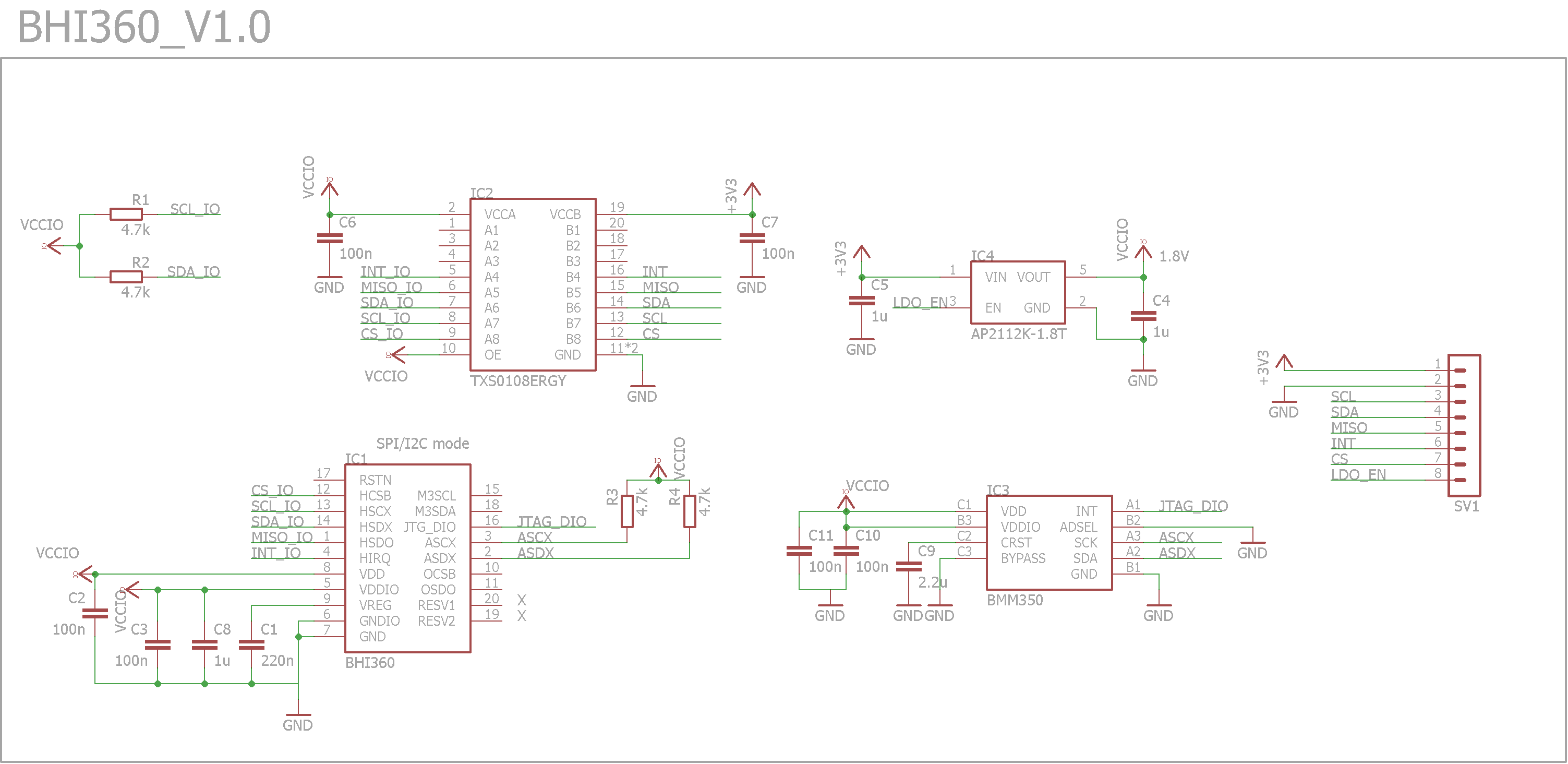This screenshot has height=764, width=1568.
Task: Select the BMM350 IC3 chip body
Action: pyautogui.click(x=1049, y=542)
